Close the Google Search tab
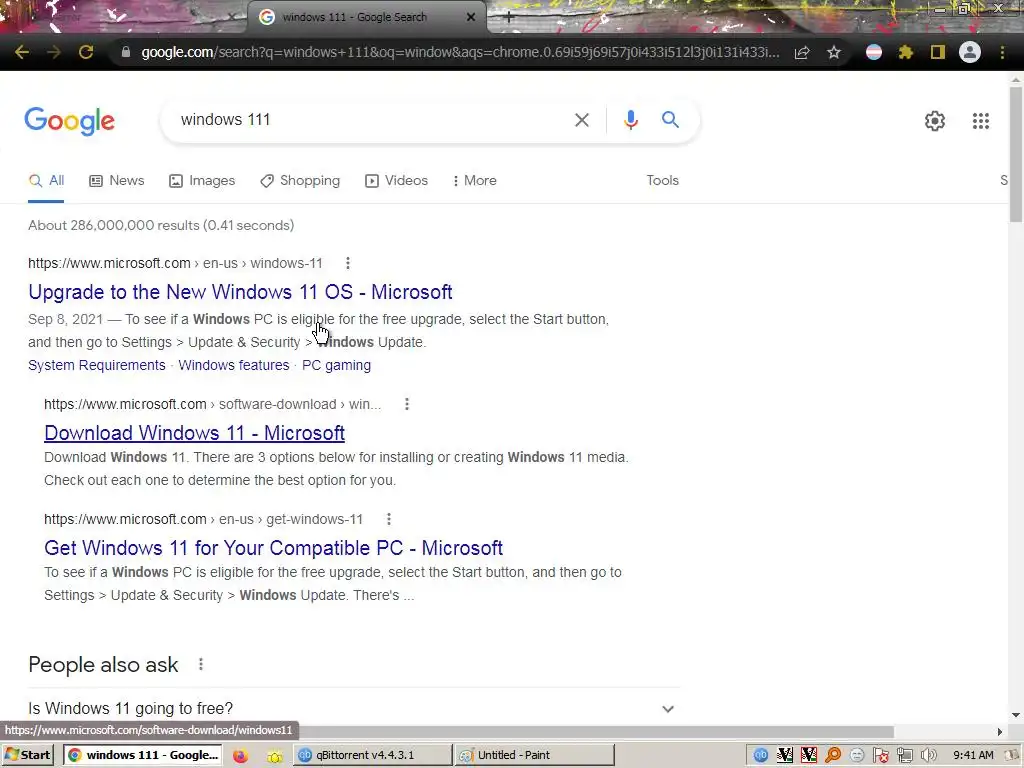 pos(470,18)
